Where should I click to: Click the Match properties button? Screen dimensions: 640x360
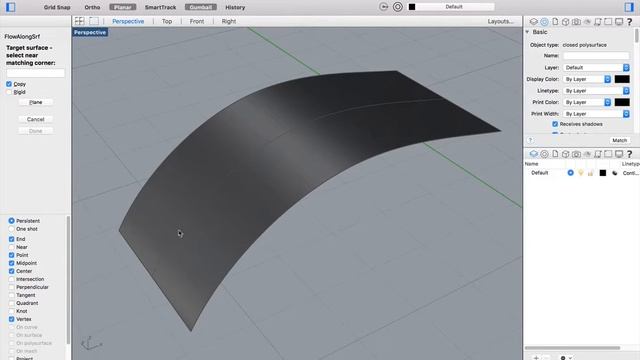pos(620,140)
